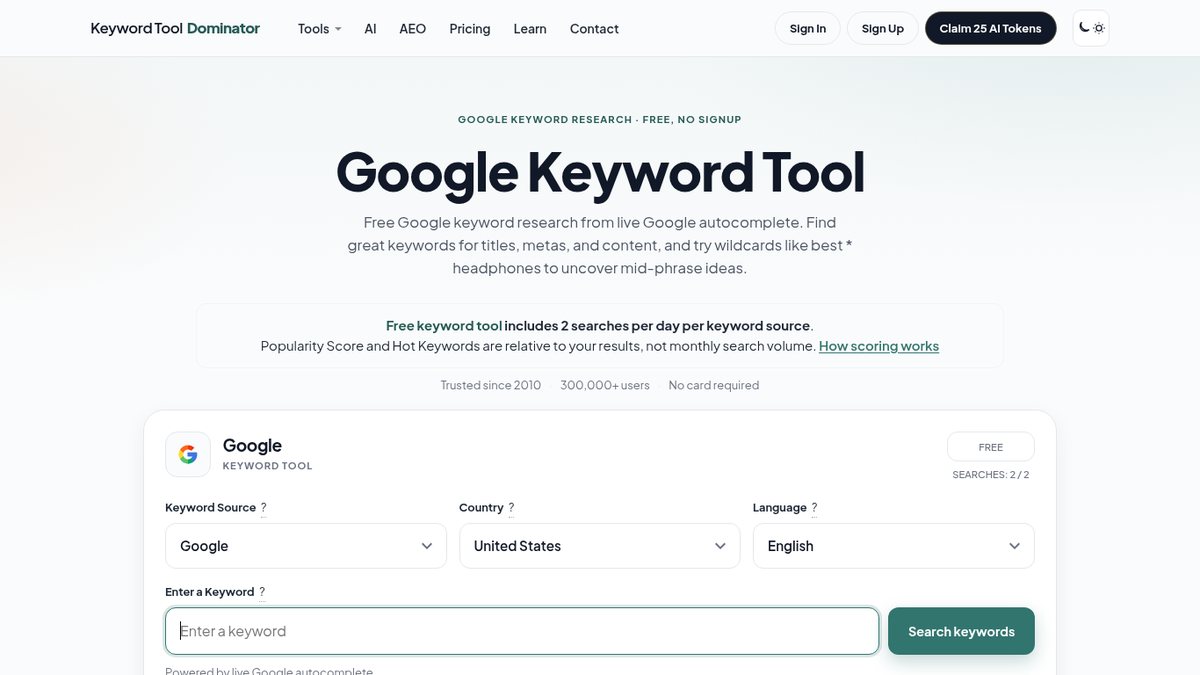
Task: Open the Tools dropdown menu
Action: [x=319, y=28]
